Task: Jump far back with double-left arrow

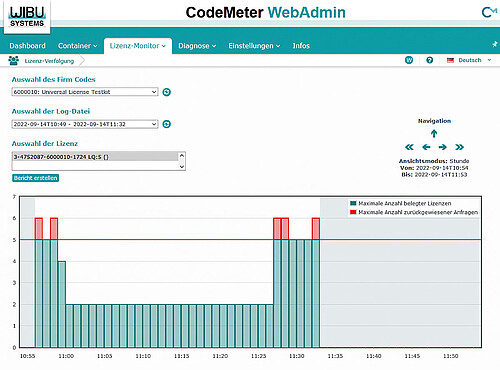Action: (409, 147)
